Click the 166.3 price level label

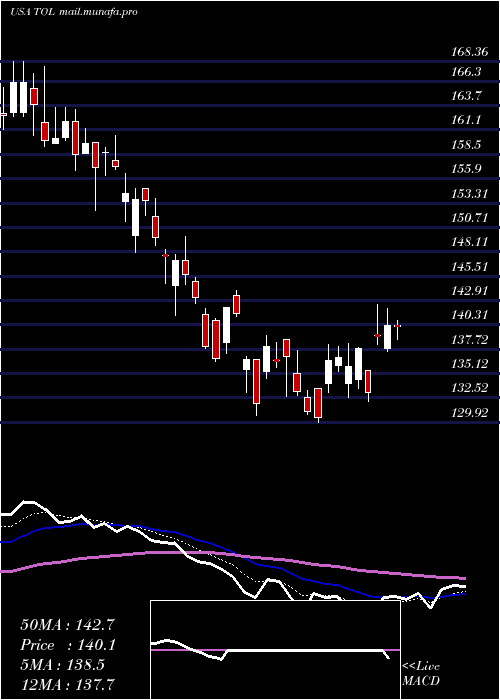(467, 71)
